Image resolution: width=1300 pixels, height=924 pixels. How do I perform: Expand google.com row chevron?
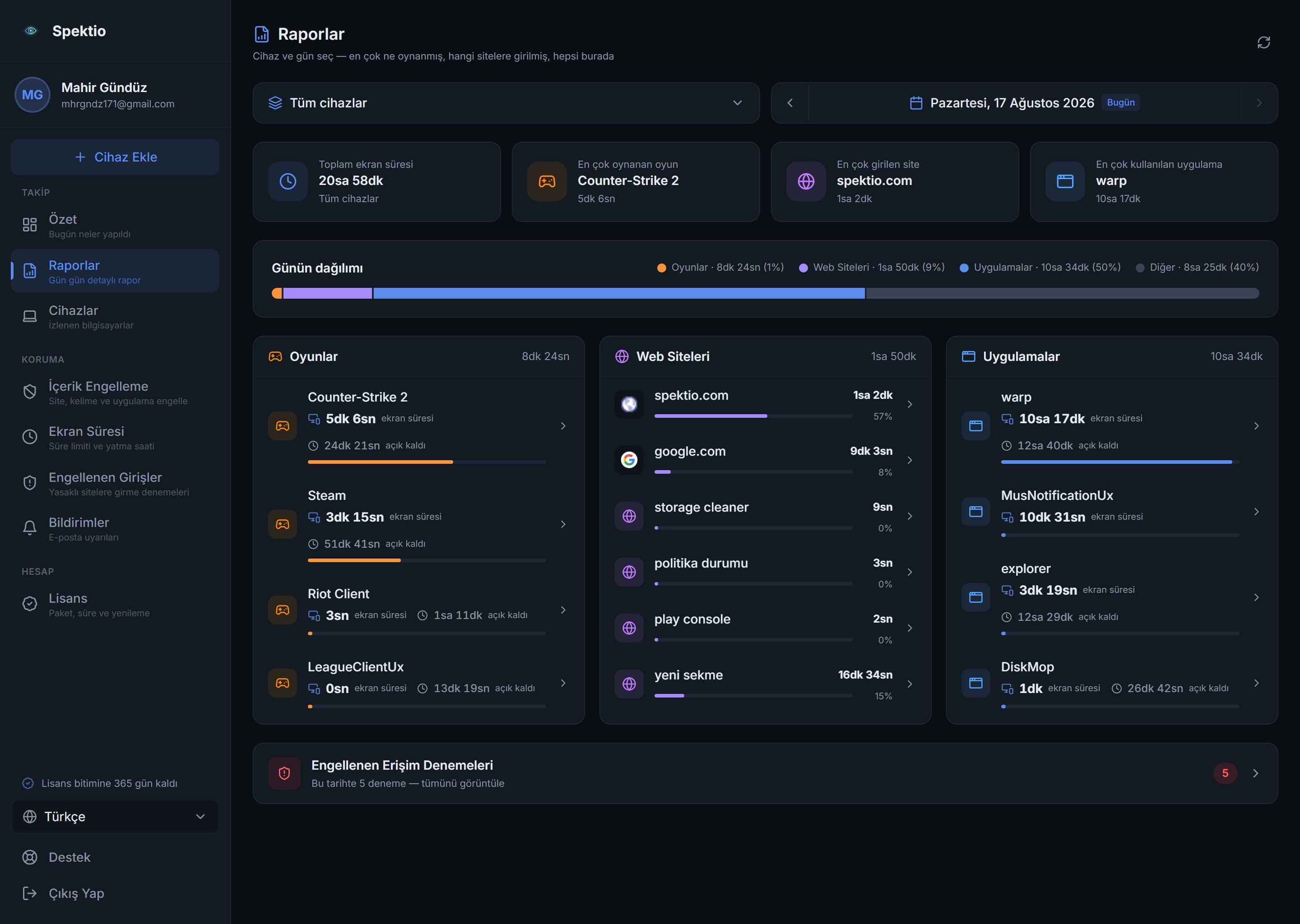[910, 460]
